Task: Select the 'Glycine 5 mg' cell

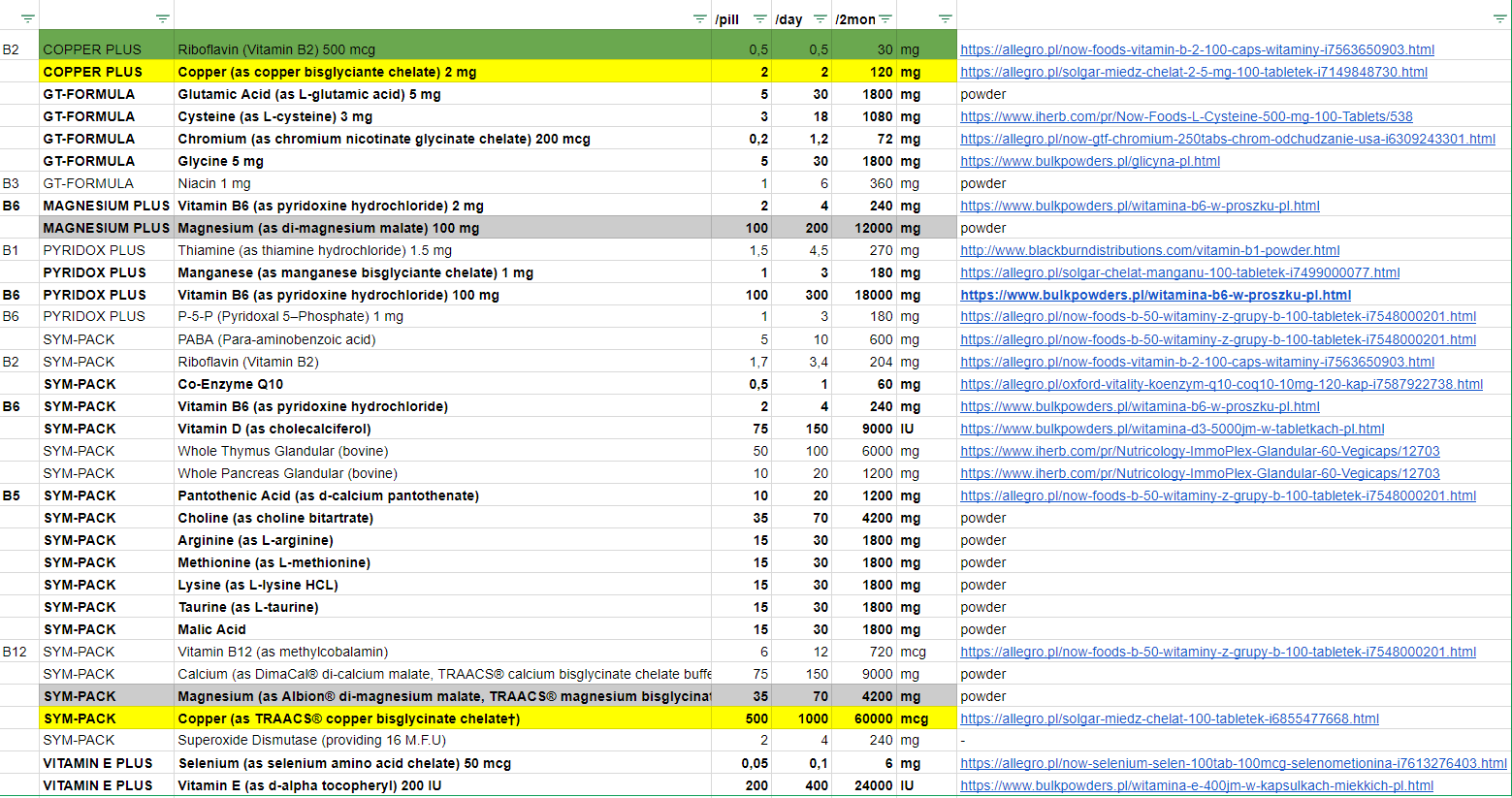Action: click(442, 161)
